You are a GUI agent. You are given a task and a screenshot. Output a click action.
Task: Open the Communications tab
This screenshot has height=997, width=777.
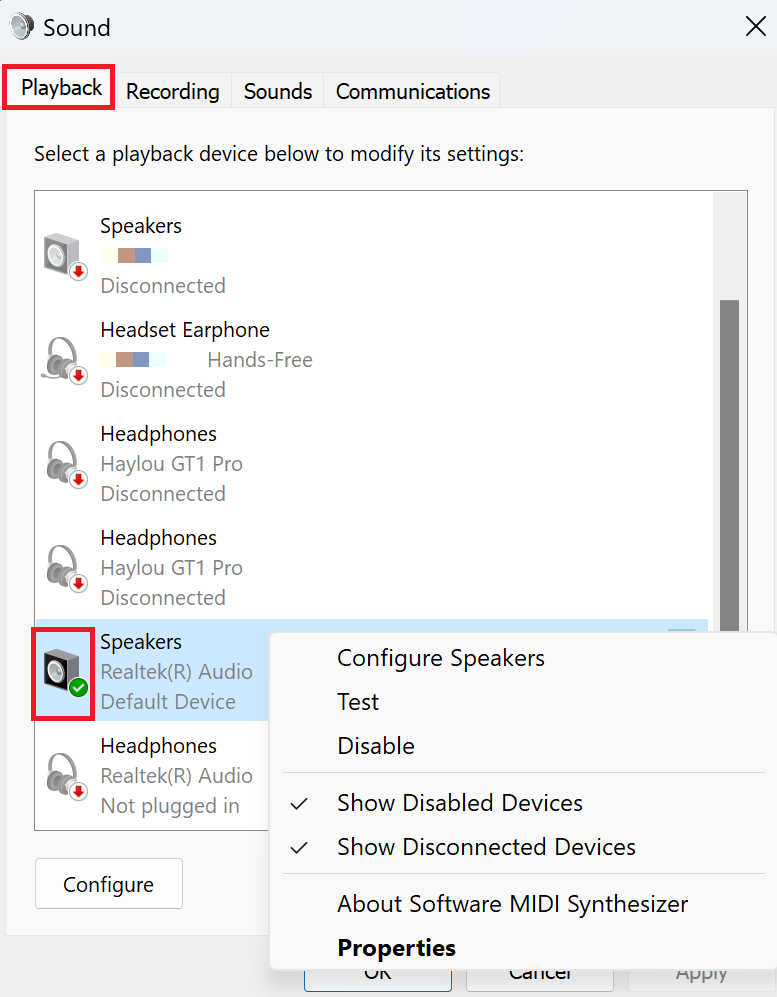(411, 91)
